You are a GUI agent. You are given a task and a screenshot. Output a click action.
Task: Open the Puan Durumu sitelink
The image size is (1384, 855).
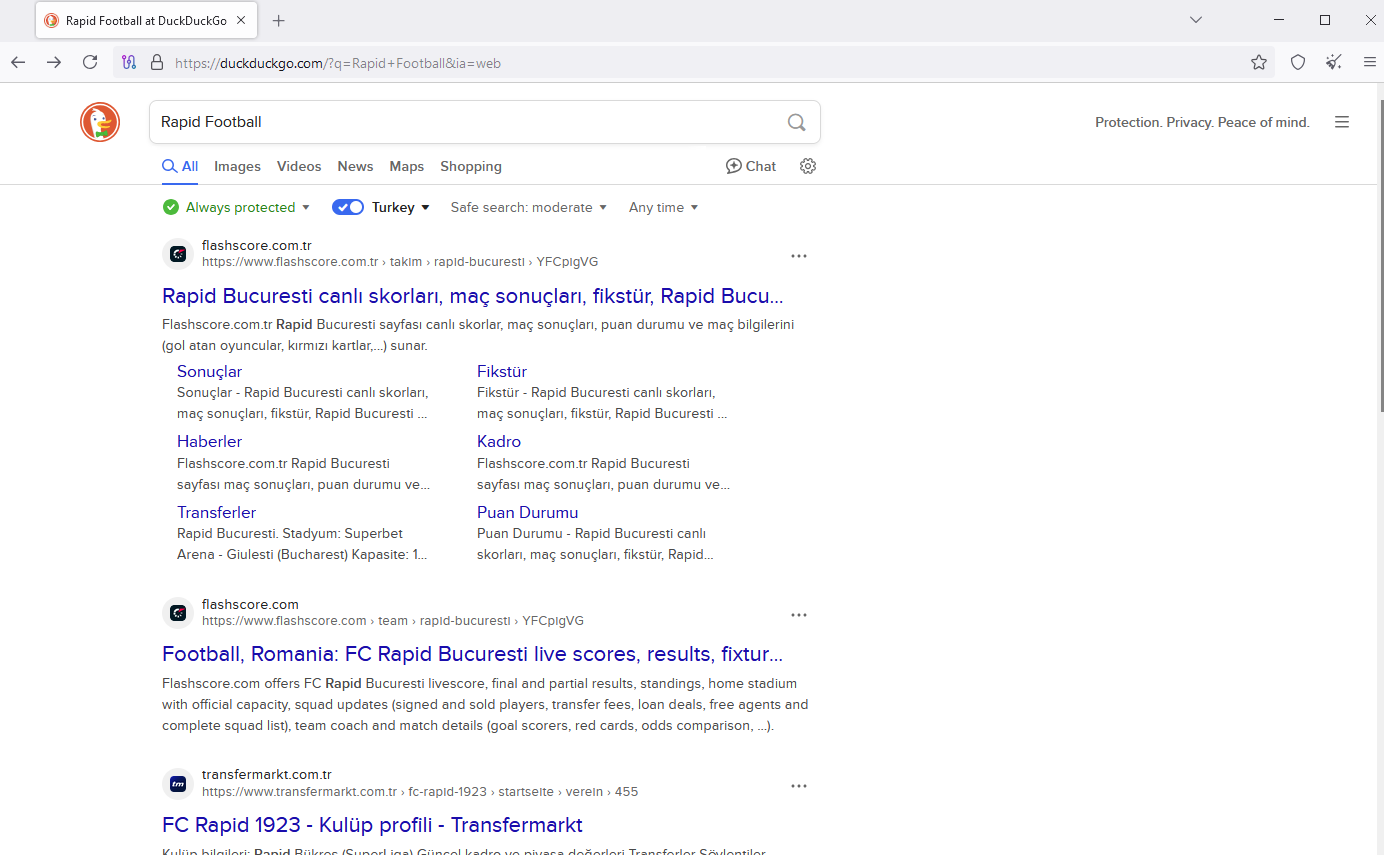[527, 512]
